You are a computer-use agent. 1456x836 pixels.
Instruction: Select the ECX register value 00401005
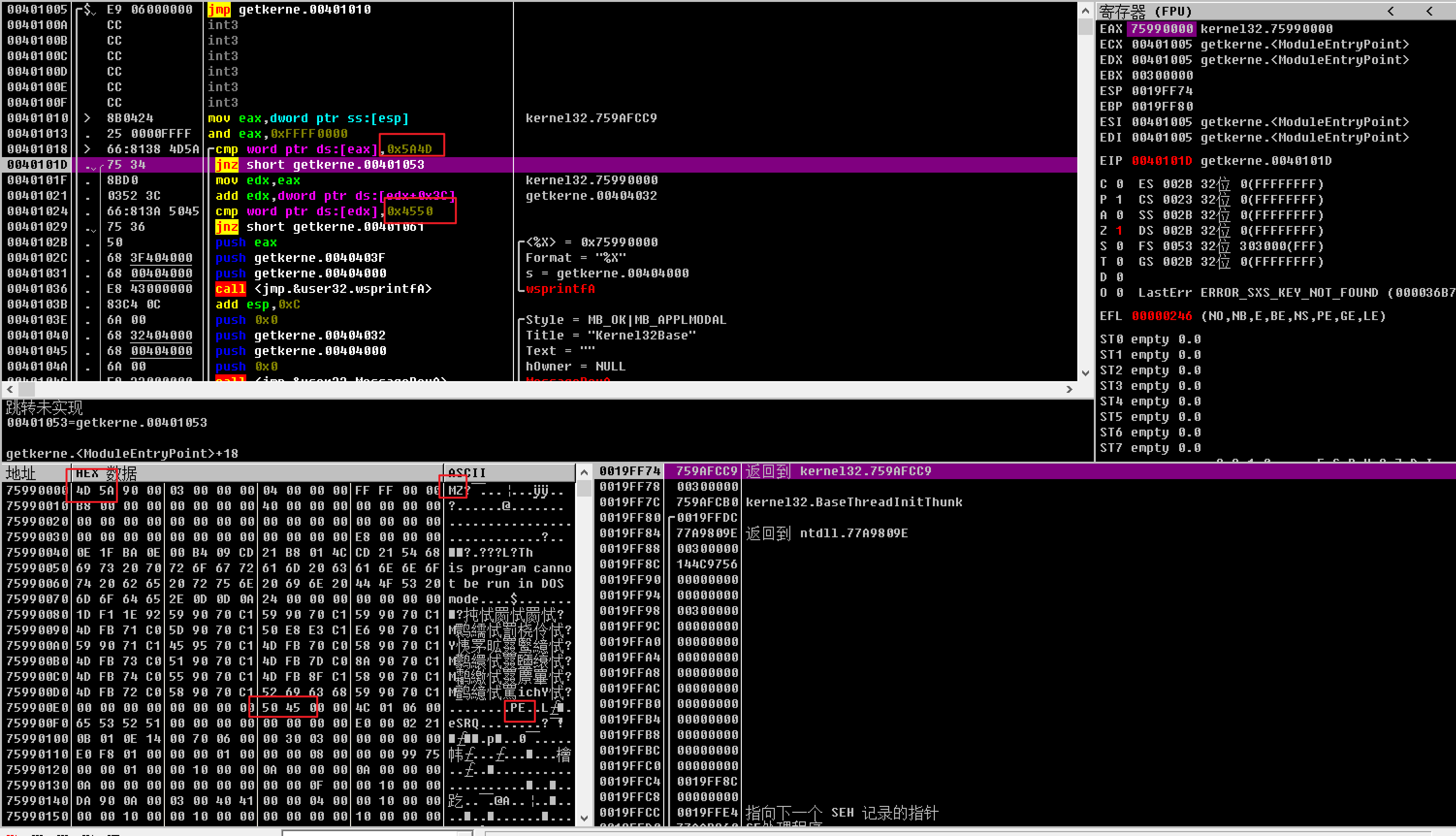pos(1162,44)
